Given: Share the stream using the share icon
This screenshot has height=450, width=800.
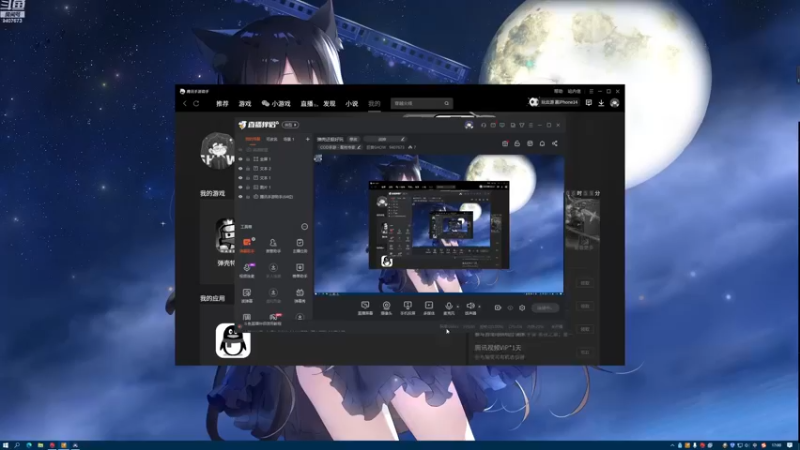Looking at the screenshot, I should [x=555, y=144].
